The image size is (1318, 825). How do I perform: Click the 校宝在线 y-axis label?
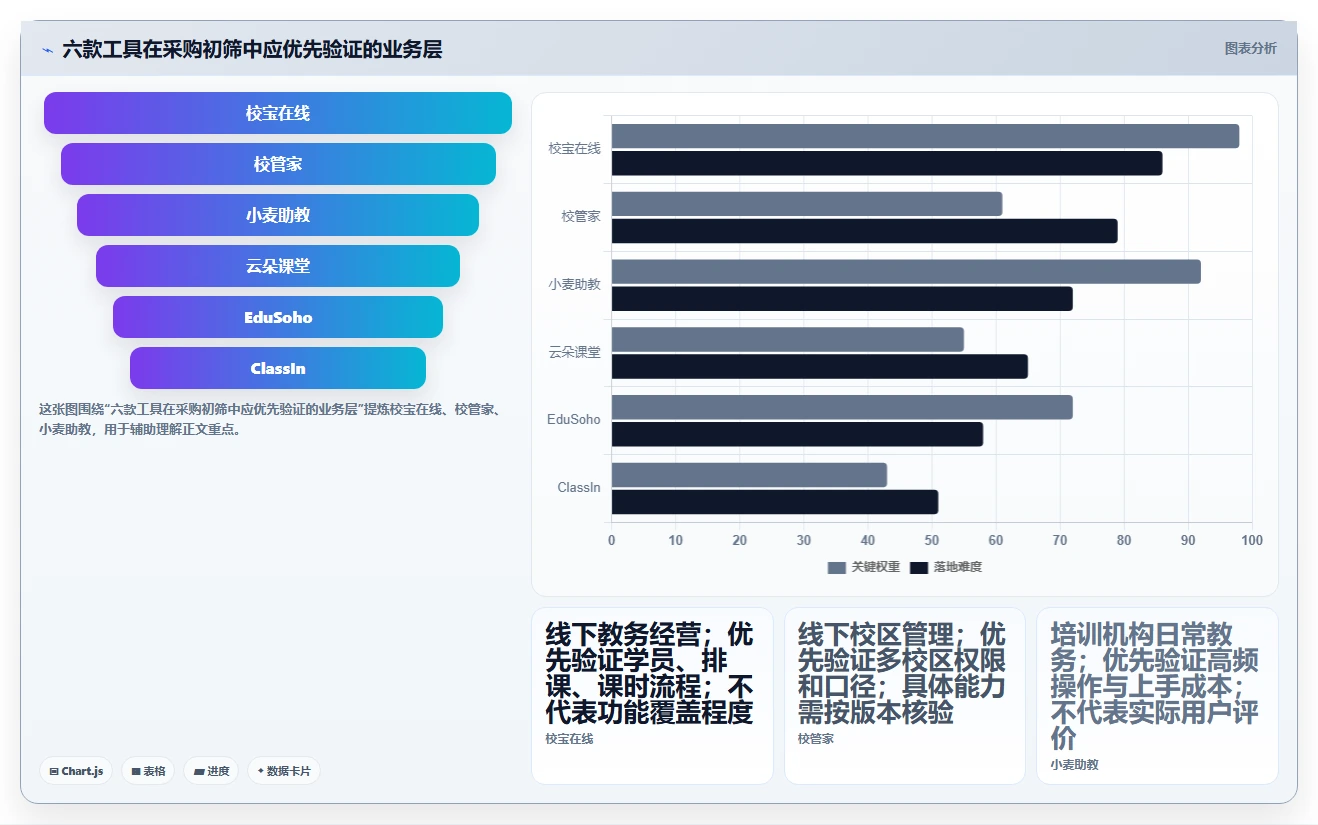point(574,149)
